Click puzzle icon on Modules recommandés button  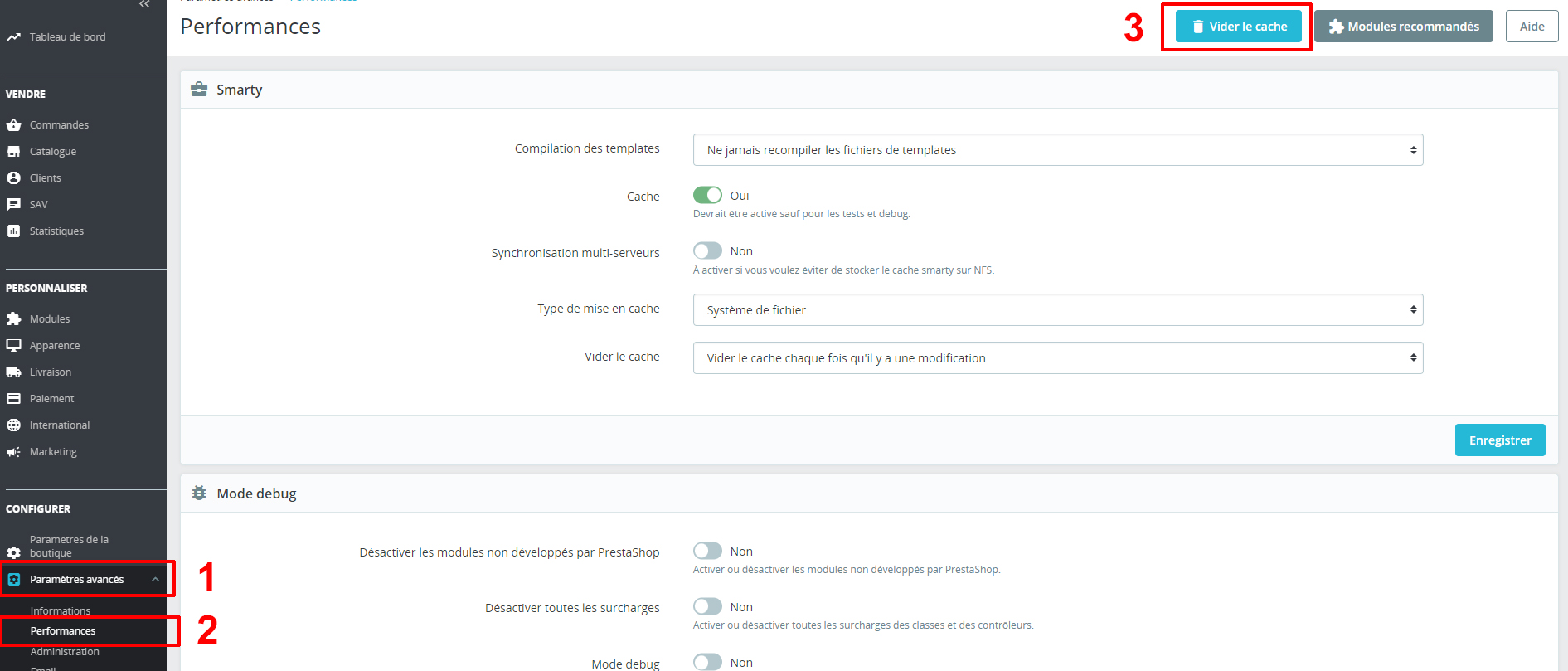tap(1336, 27)
